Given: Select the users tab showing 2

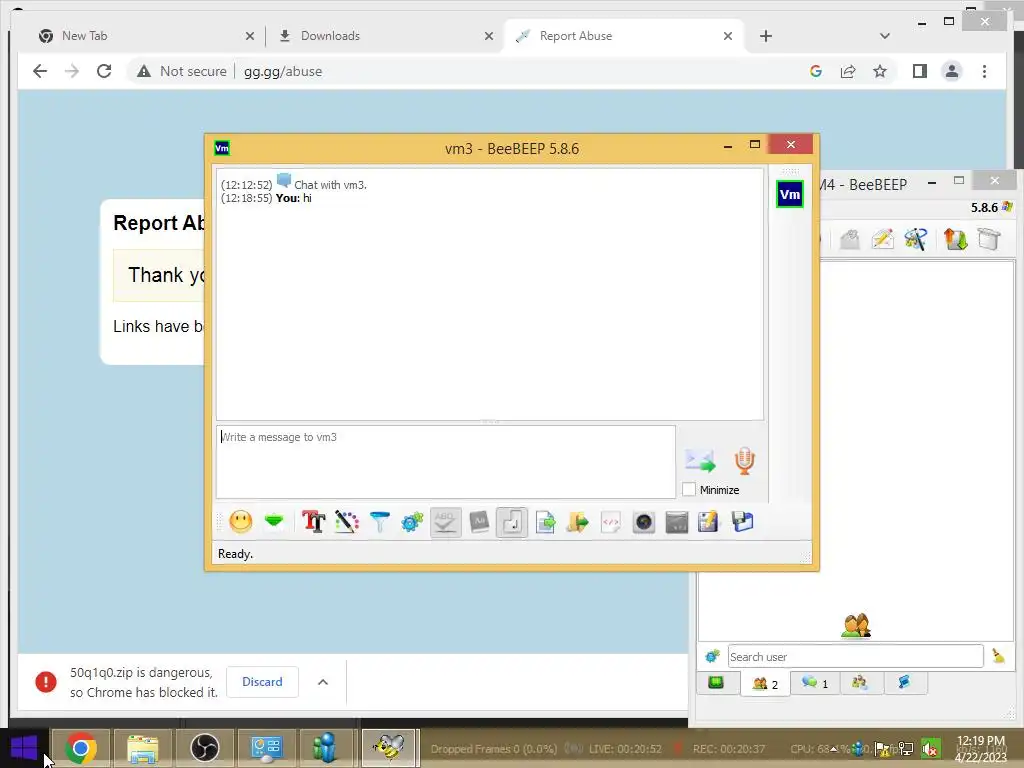Looking at the screenshot, I should click(x=765, y=684).
